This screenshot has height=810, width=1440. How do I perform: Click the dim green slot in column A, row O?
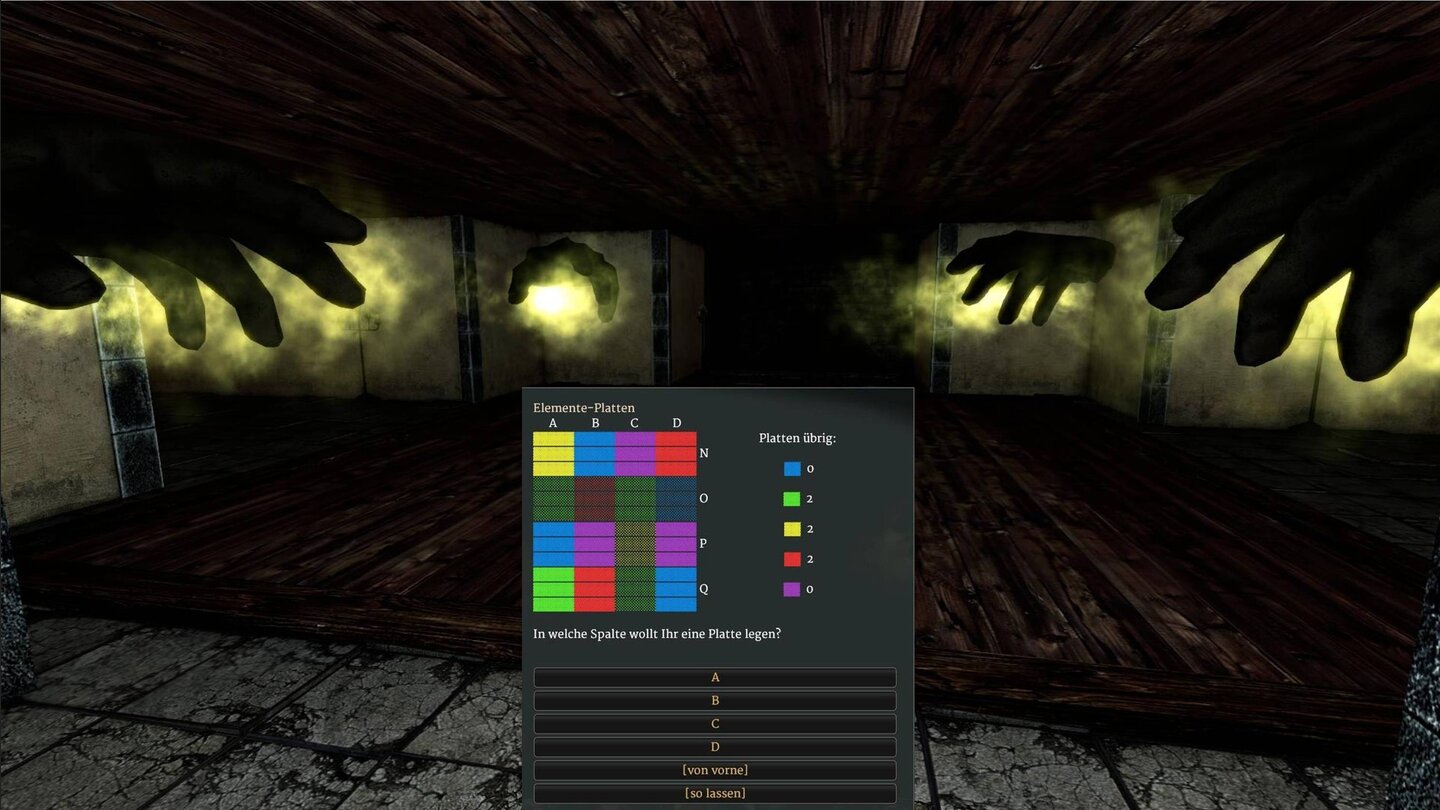[x=553, y=499]
